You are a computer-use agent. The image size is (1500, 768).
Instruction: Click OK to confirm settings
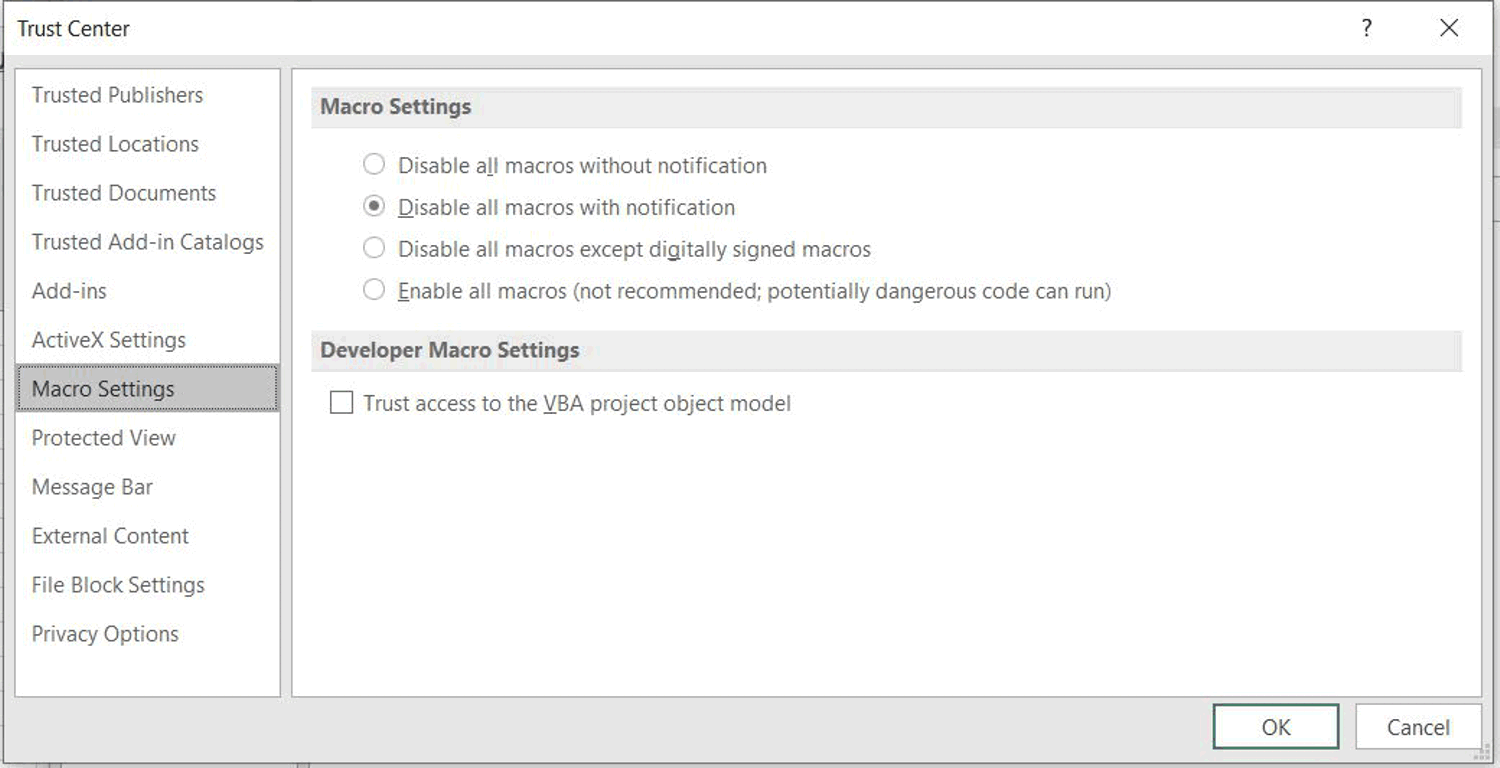(x=1275, y=727)
